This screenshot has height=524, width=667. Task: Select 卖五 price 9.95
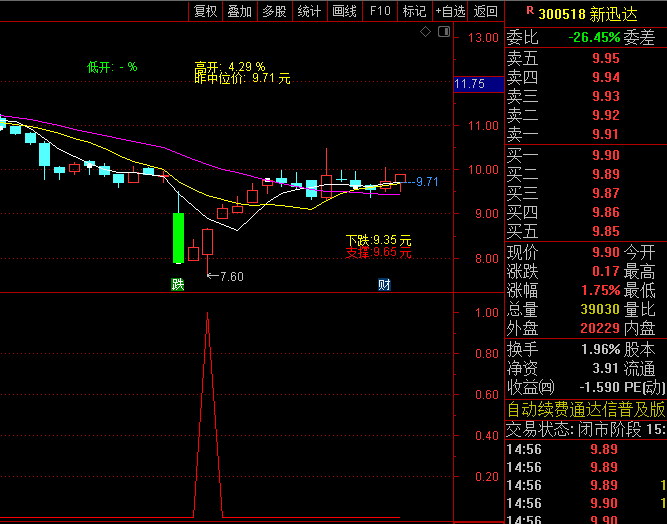coord(606,58)
